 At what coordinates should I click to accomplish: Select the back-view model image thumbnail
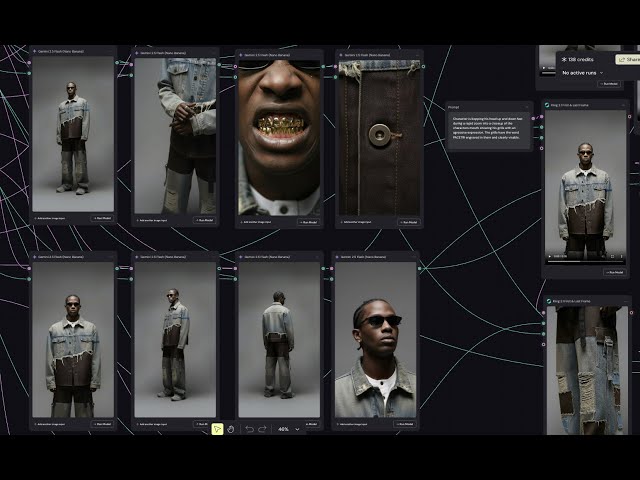279,340
